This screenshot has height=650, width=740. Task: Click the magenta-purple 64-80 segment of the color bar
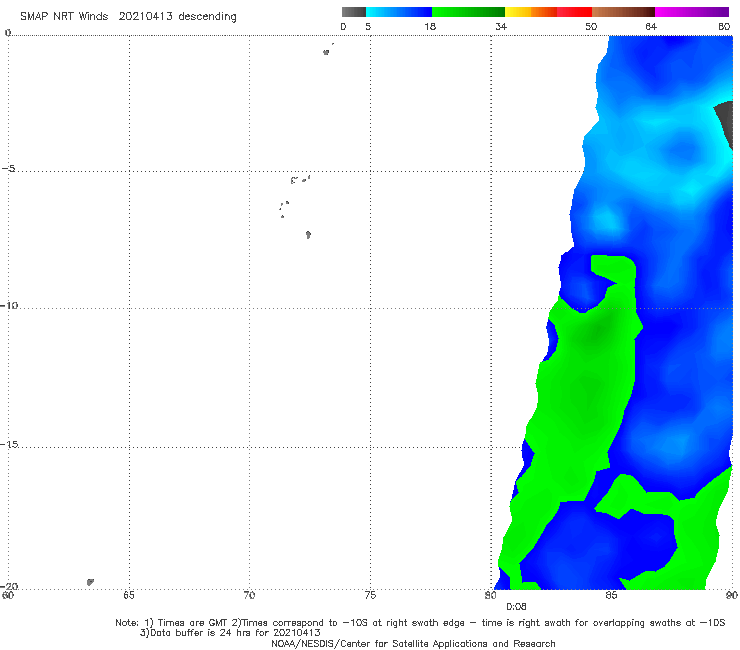pyautogui.click(x=692, y=12)
